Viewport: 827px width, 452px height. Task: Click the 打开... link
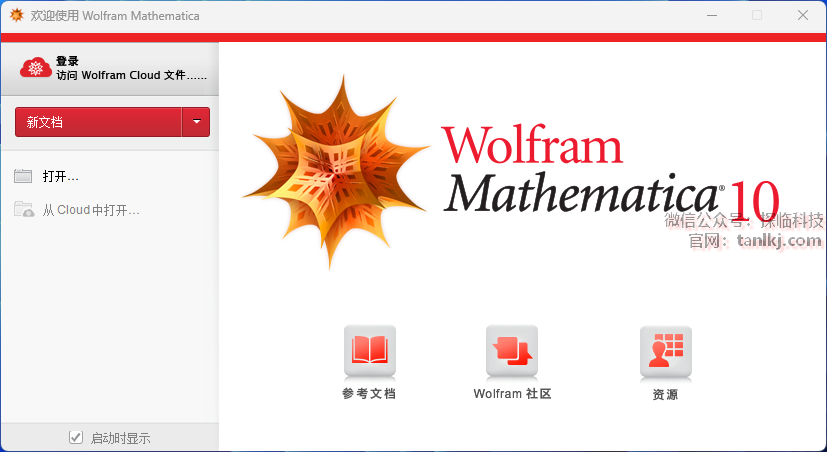coord(60,176)
